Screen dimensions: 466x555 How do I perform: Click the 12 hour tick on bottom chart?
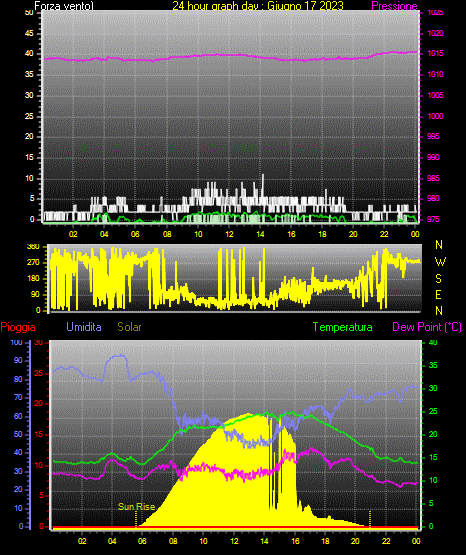pyautogui.click(x=234, y=541)
